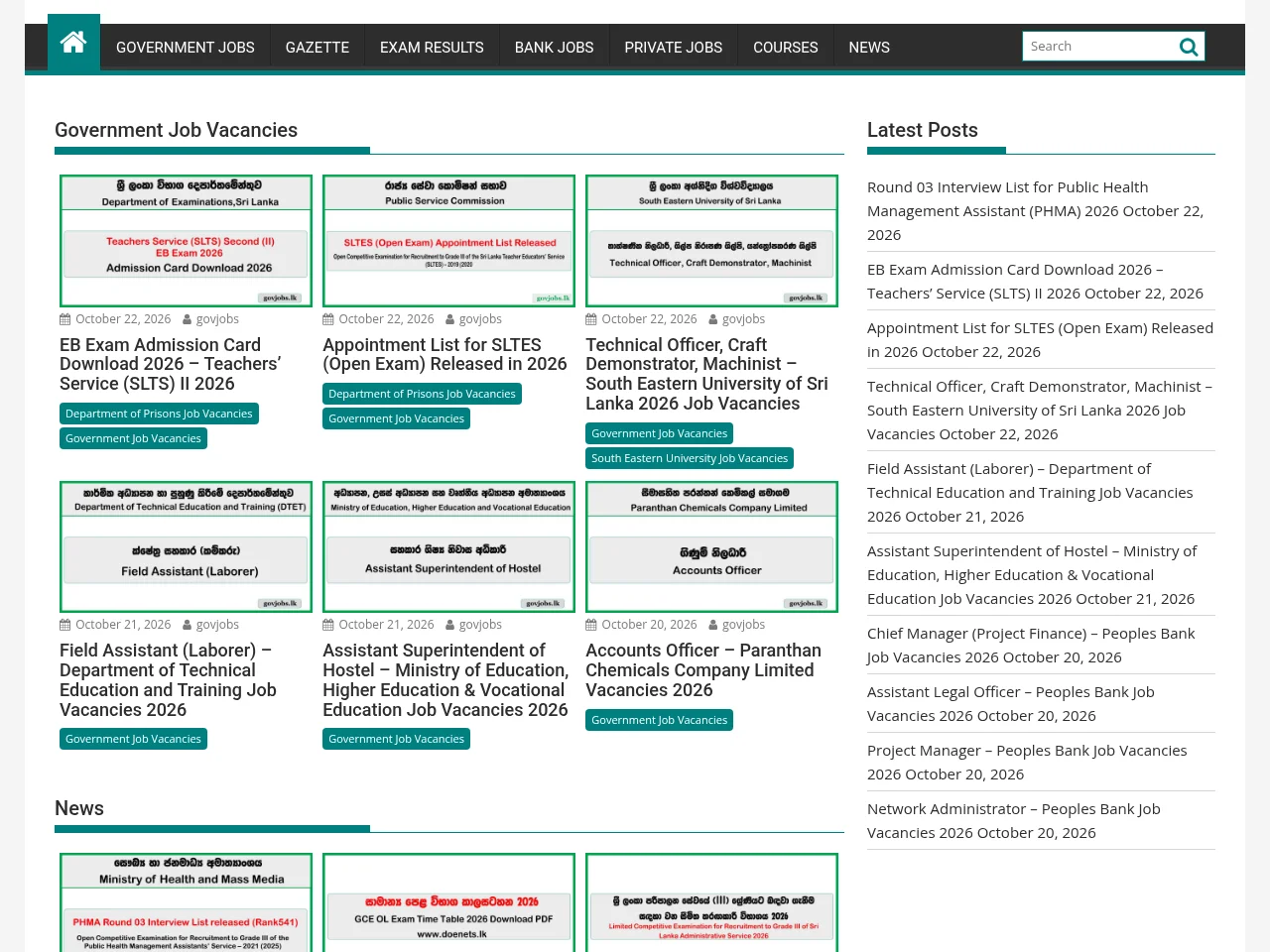Select Department of Prisons tag under SLTES post

tap(422, 394)
